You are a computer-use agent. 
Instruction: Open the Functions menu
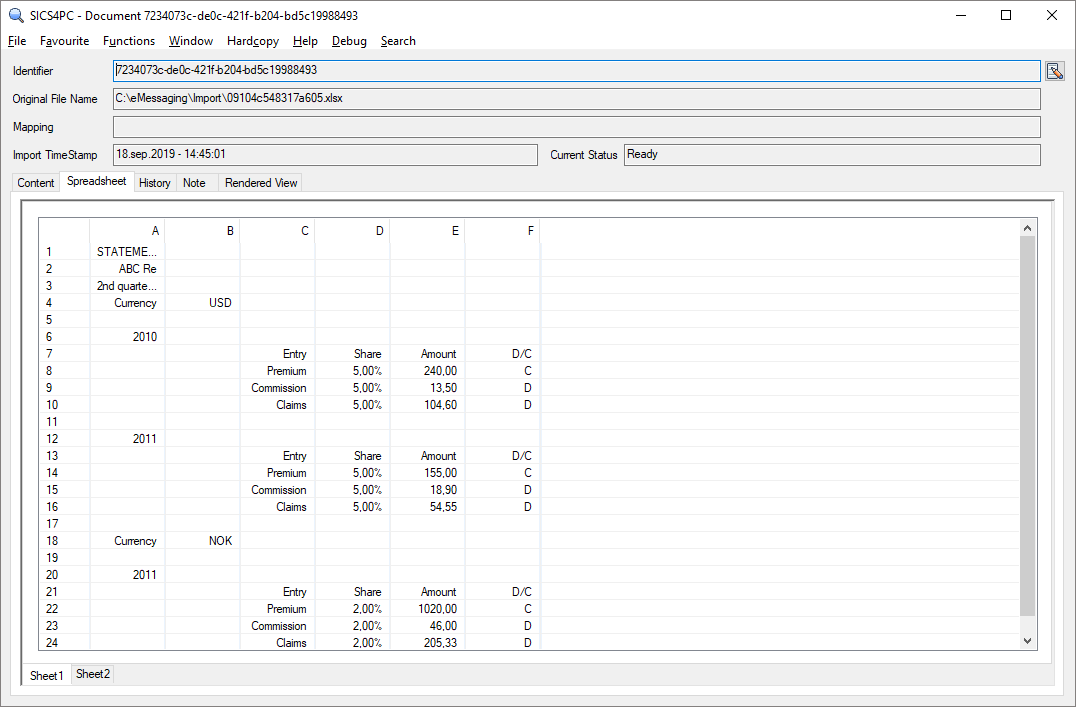(x=129, y=41)
